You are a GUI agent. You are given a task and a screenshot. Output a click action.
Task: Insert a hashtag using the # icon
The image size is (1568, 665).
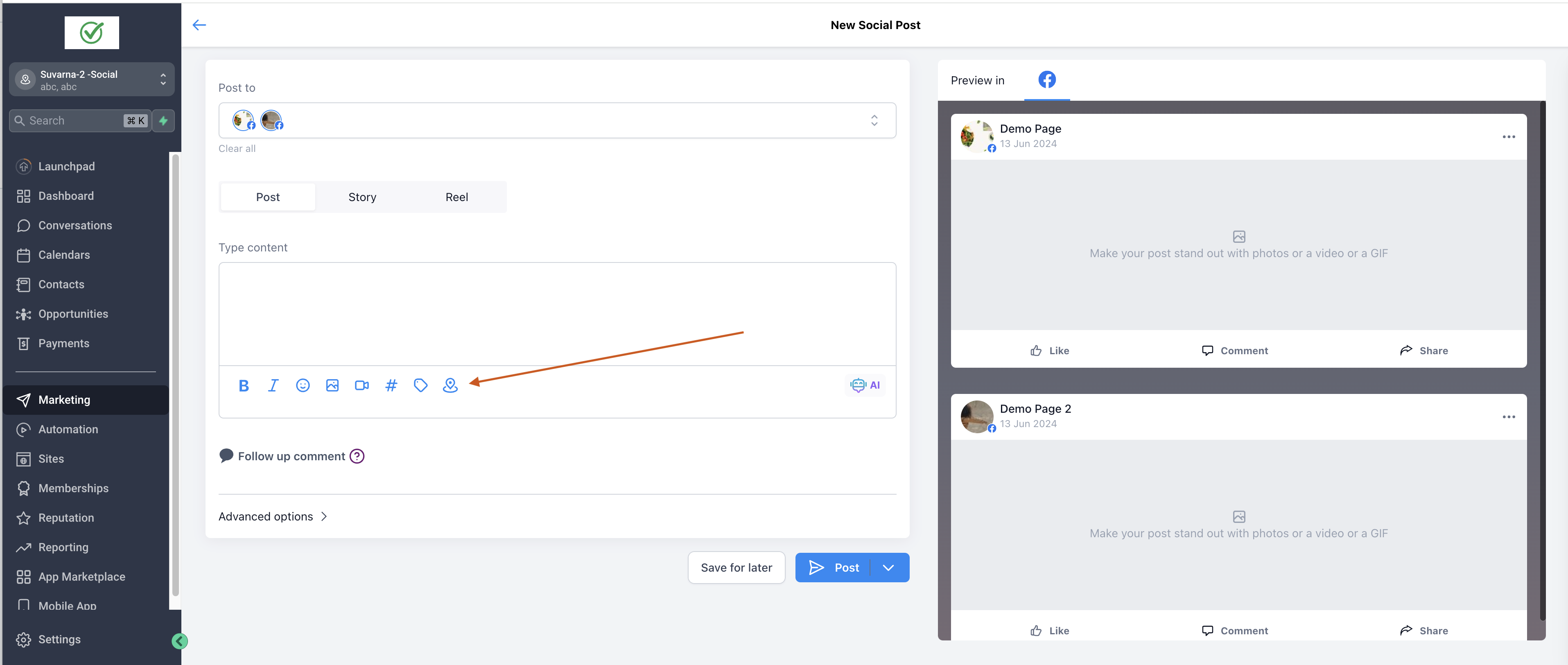point(391,385)
